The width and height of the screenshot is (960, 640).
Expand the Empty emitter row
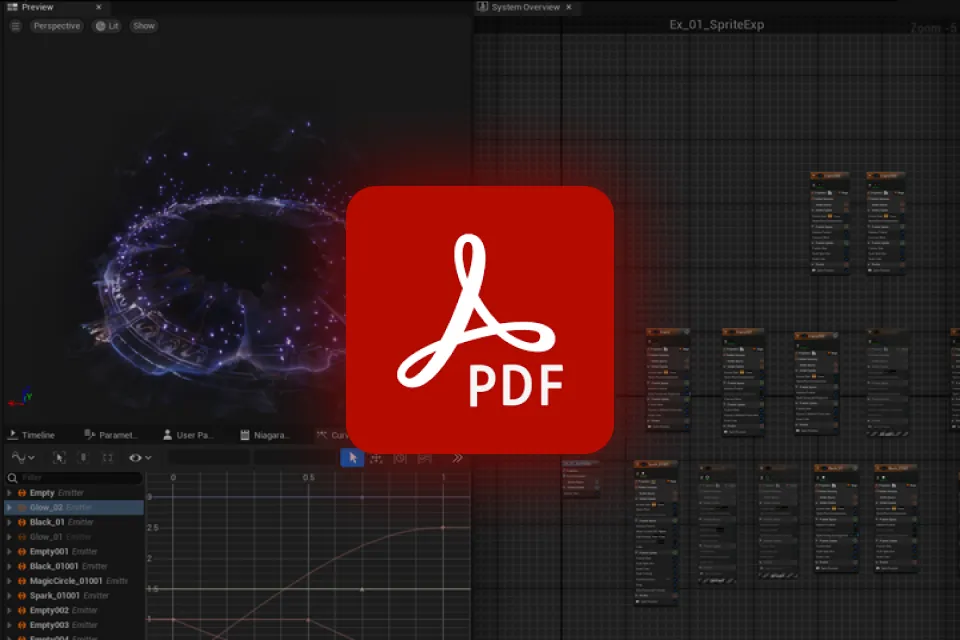pos(9,493)
